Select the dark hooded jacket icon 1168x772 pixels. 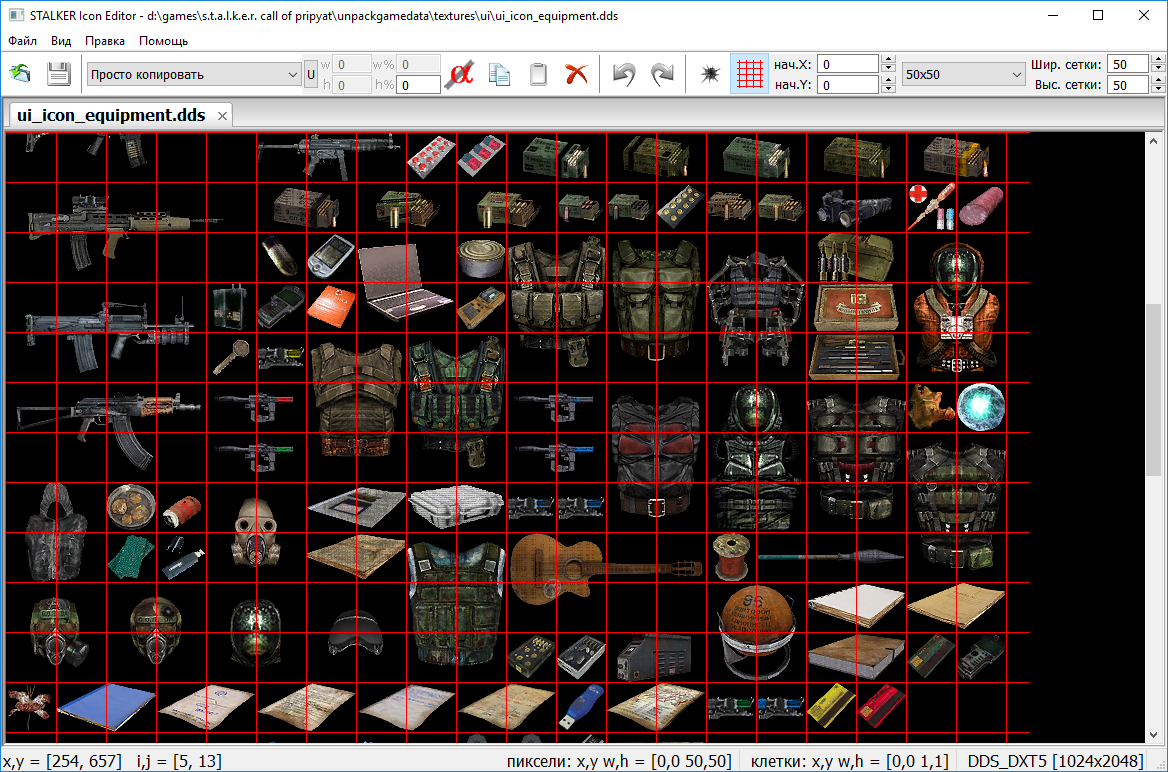tap(55, 531)
